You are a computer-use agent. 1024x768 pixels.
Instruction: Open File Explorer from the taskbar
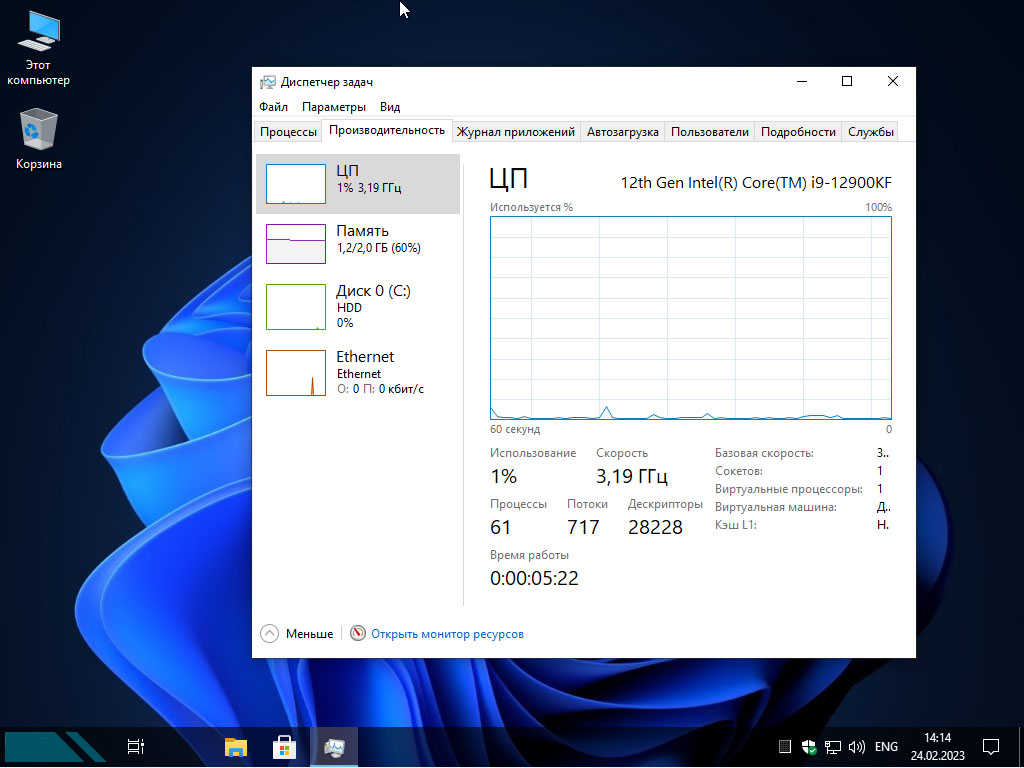[x=236, y=746]
